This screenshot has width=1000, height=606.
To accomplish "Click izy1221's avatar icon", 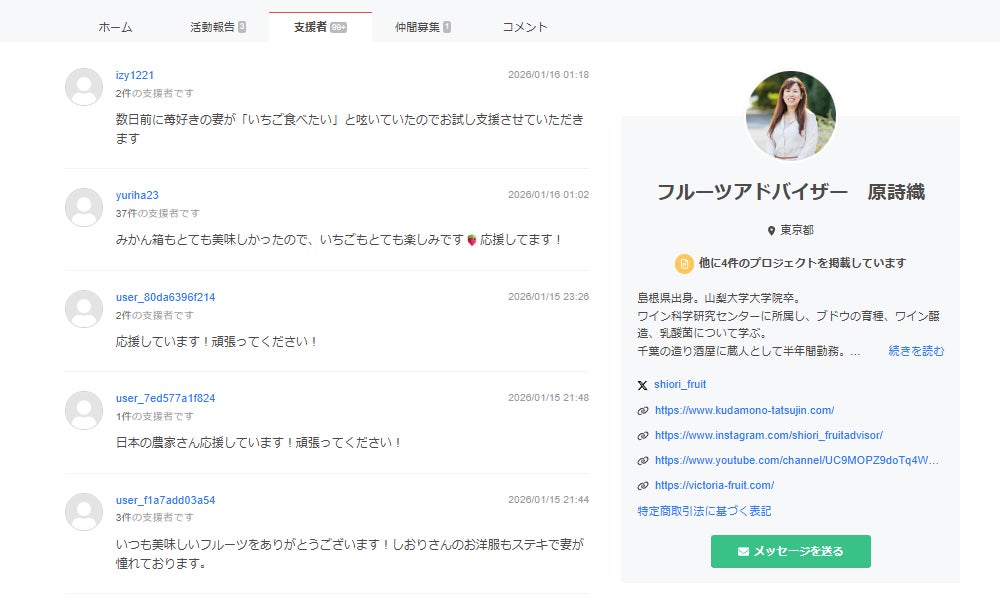I will [x=84, y=87].
